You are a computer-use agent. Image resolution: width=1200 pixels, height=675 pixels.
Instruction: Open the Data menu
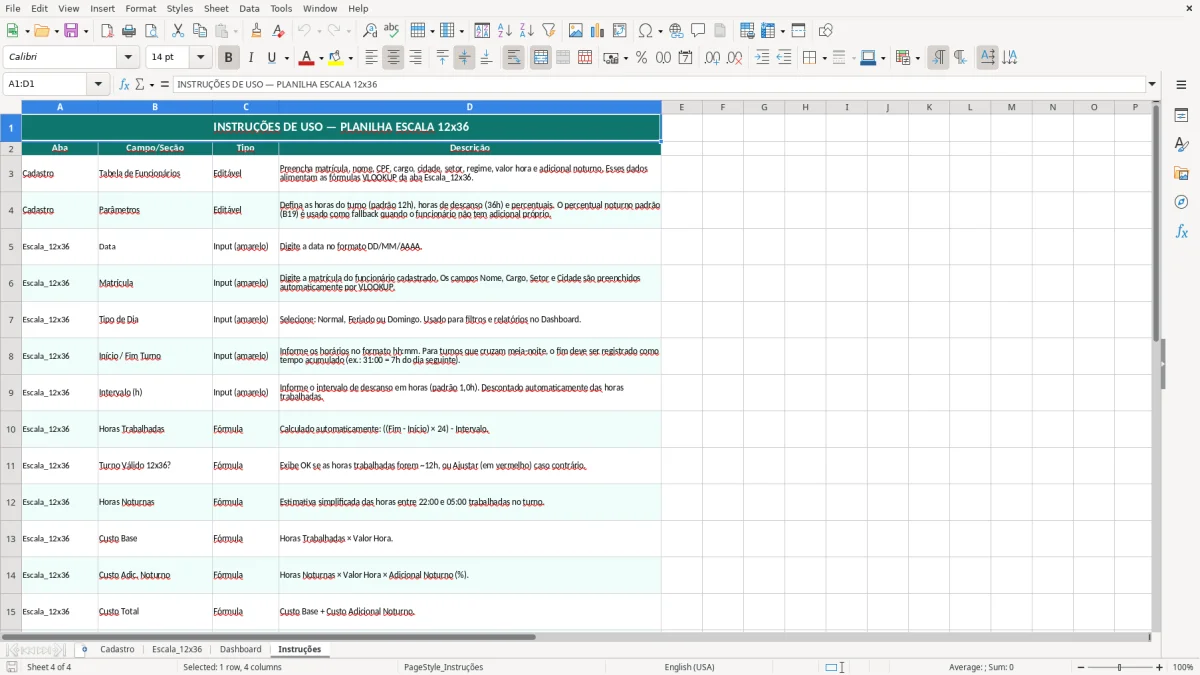[249, 8]
